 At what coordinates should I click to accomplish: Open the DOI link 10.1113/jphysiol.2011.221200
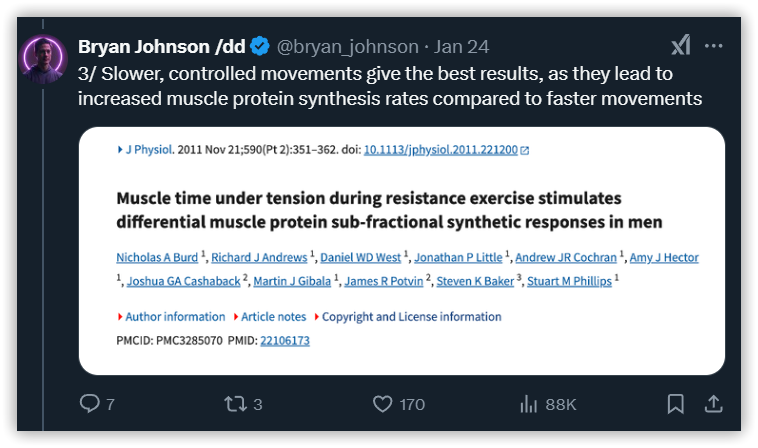440,150
